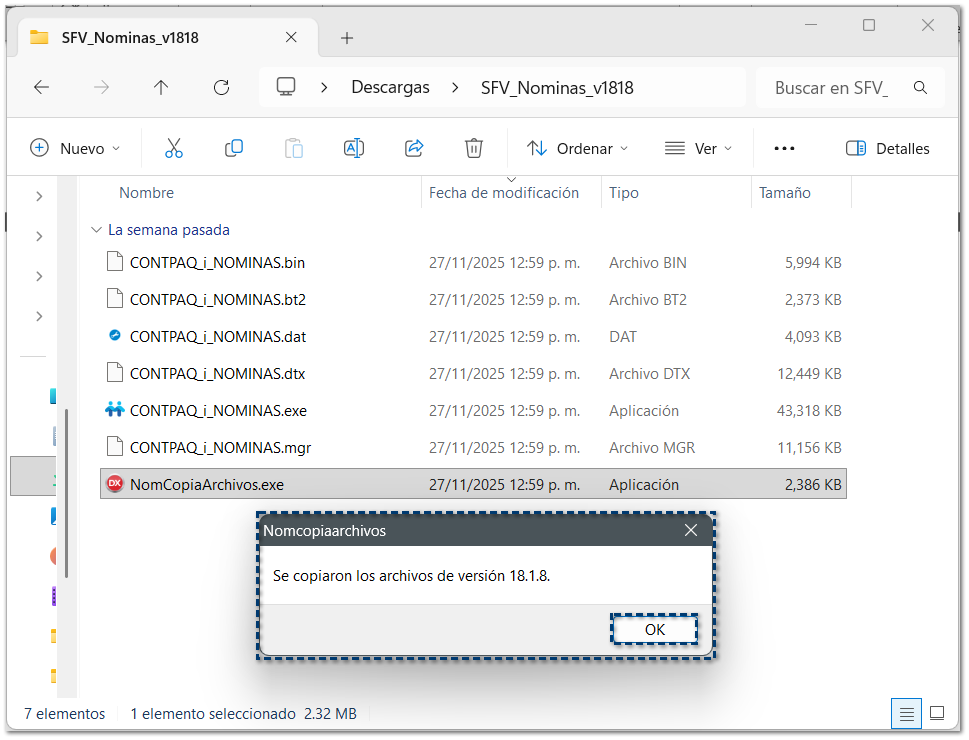Click the Cut scissors icon
Viewport: 969px width, 740px height.
point(174,148)
